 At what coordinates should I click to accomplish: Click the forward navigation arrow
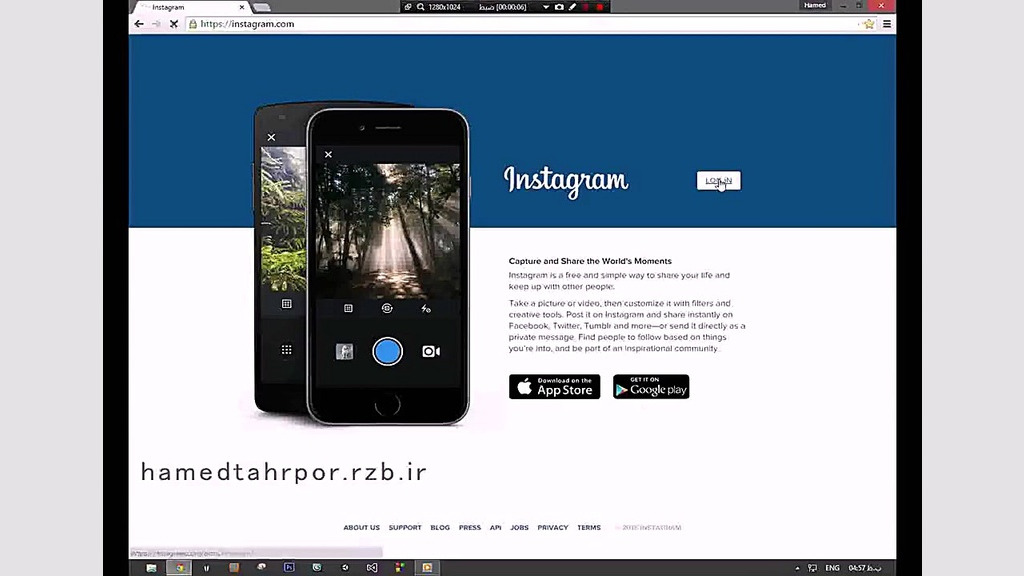tap(156, 24)
